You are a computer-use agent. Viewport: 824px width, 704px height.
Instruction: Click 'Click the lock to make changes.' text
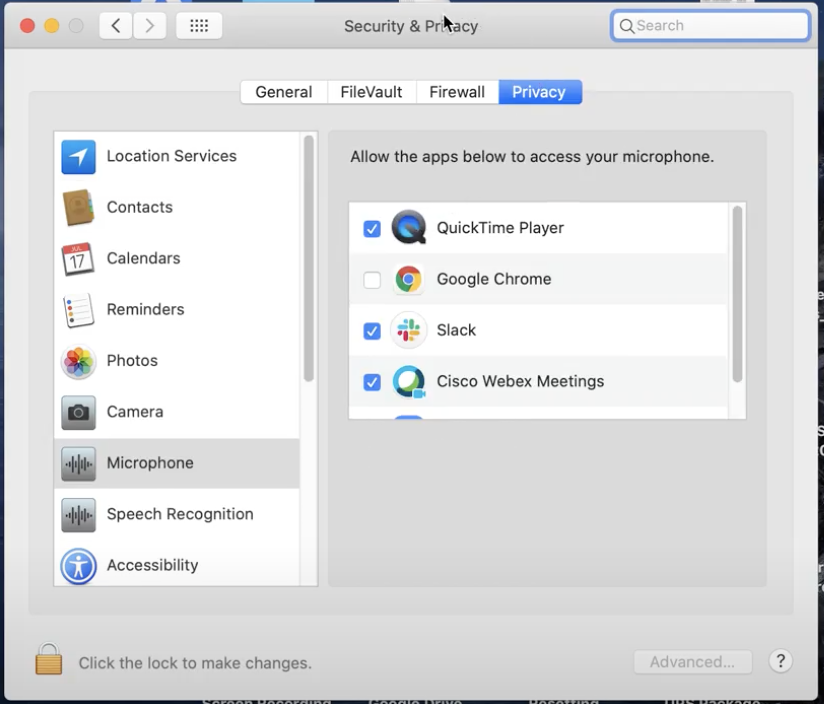[195, 663]
